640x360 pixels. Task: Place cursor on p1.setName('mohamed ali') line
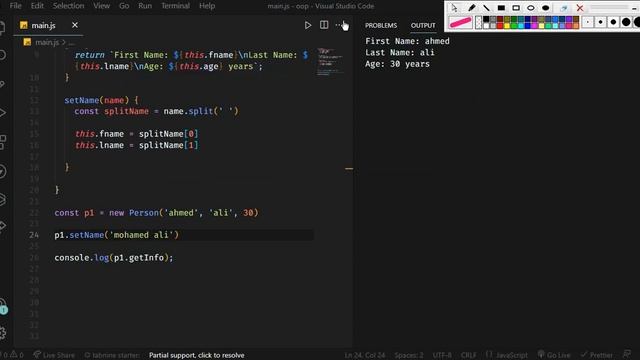[116, 235]
